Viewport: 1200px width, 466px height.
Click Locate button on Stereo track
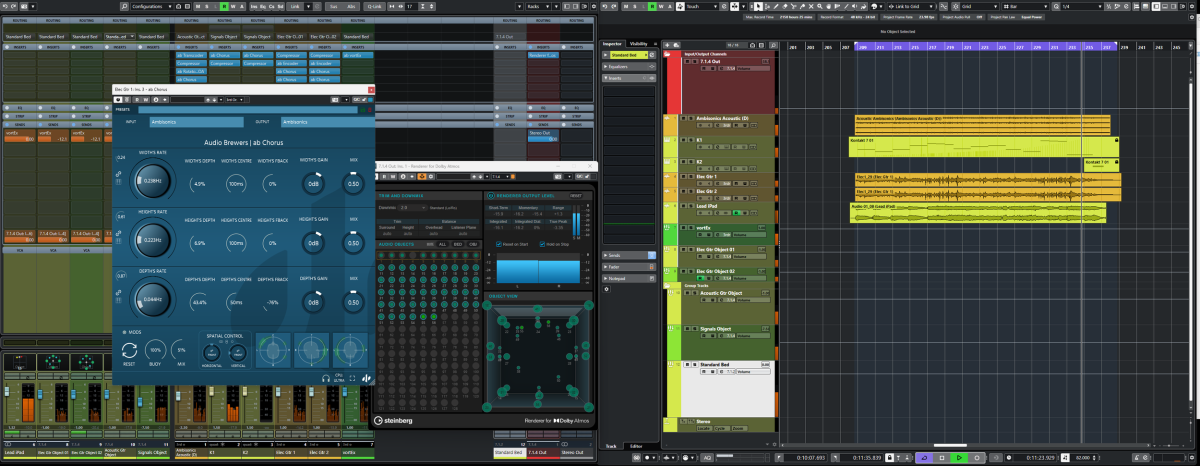pos(704,429)
